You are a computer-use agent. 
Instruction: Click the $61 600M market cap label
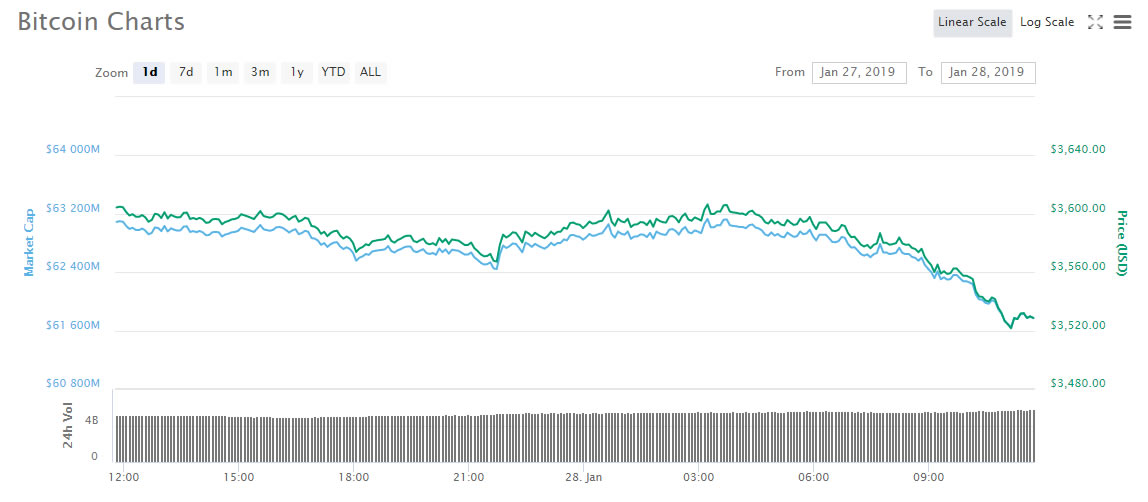tap(72, 325)
